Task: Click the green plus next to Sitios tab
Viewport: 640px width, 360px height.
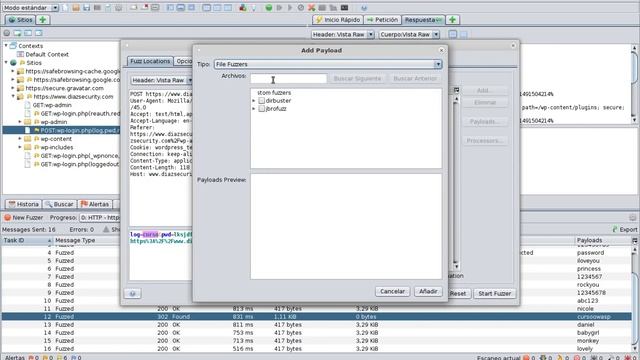Action: 42,20
